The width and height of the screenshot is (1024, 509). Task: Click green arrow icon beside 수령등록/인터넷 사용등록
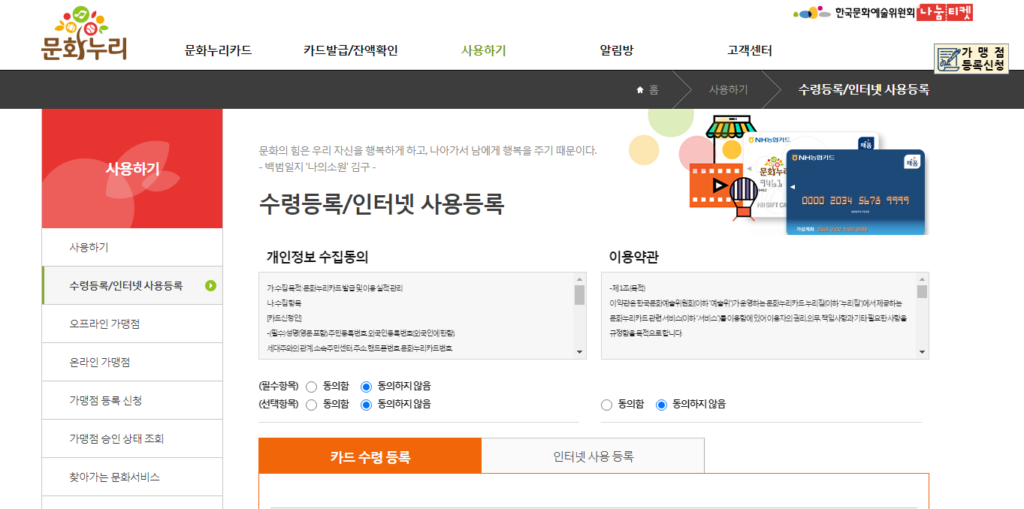pos(210,286)
